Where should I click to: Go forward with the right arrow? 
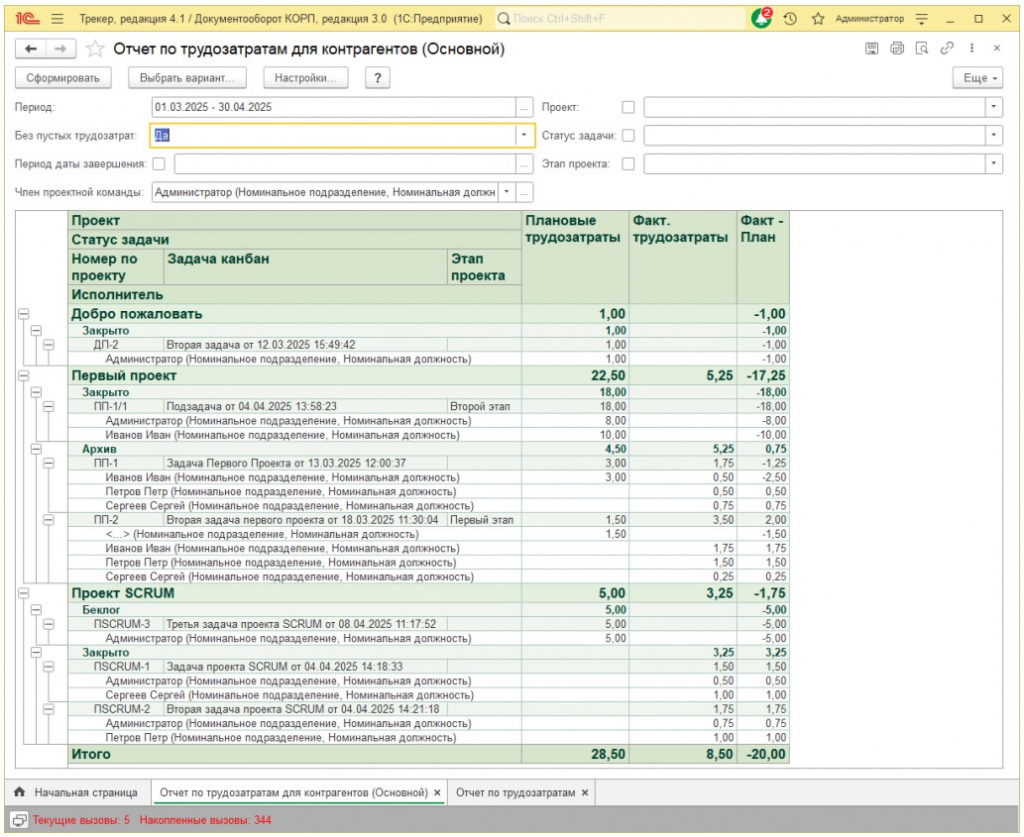tap(60, 49)
